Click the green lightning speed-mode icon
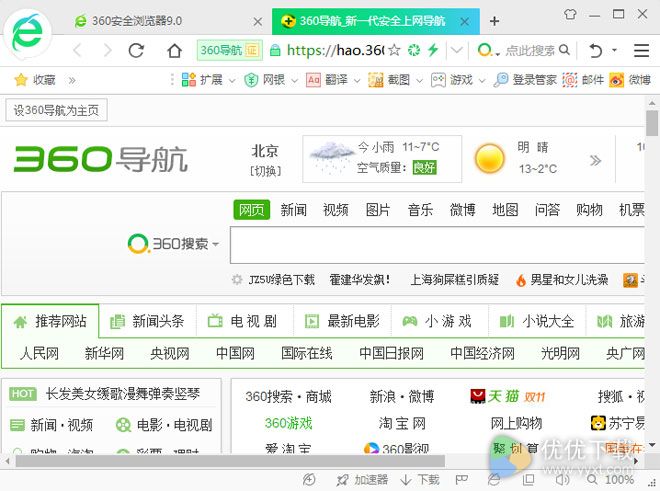The width and height of the screenshot is (660, 491). click(x=433, y=50)
